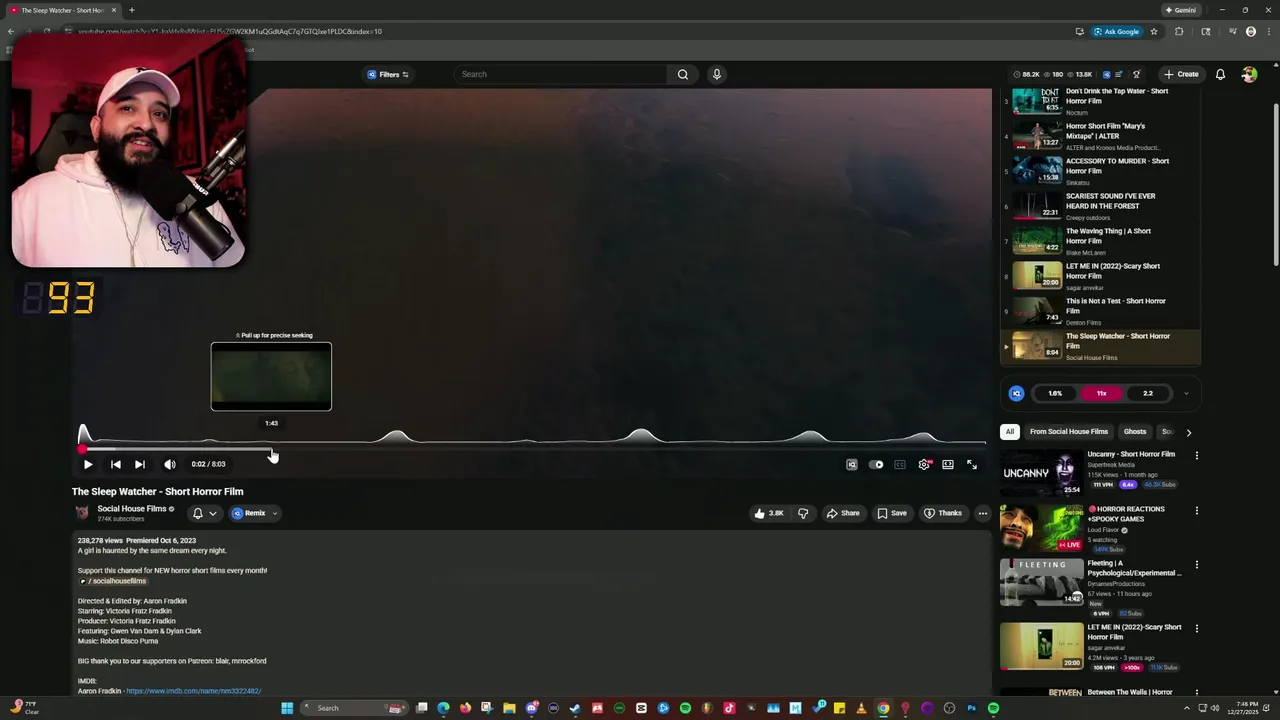Show more filter chips with right arrow
1280x720 pixels.
[1188, 432]
